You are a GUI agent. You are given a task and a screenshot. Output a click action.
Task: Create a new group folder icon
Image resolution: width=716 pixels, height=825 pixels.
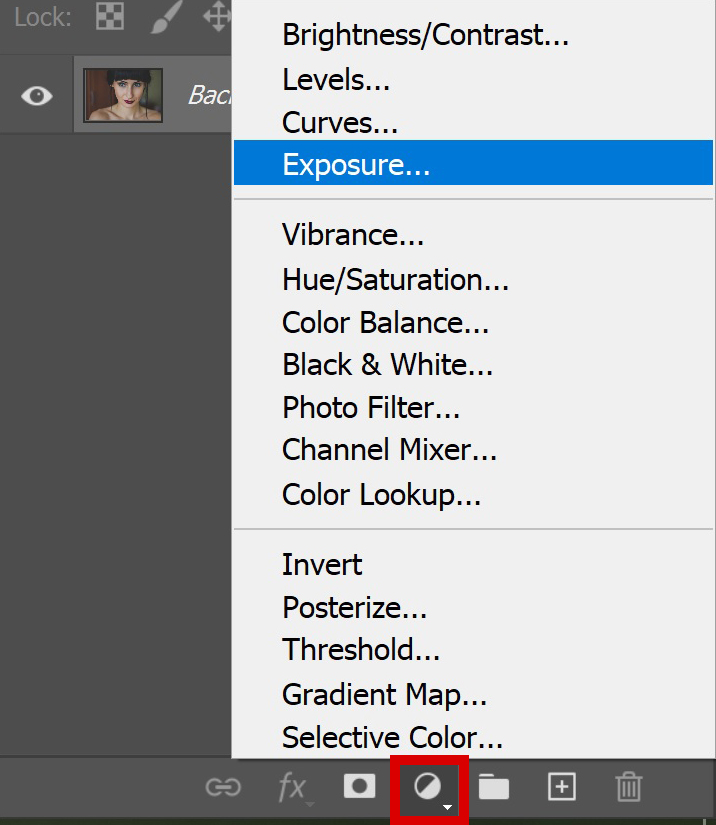493,787
